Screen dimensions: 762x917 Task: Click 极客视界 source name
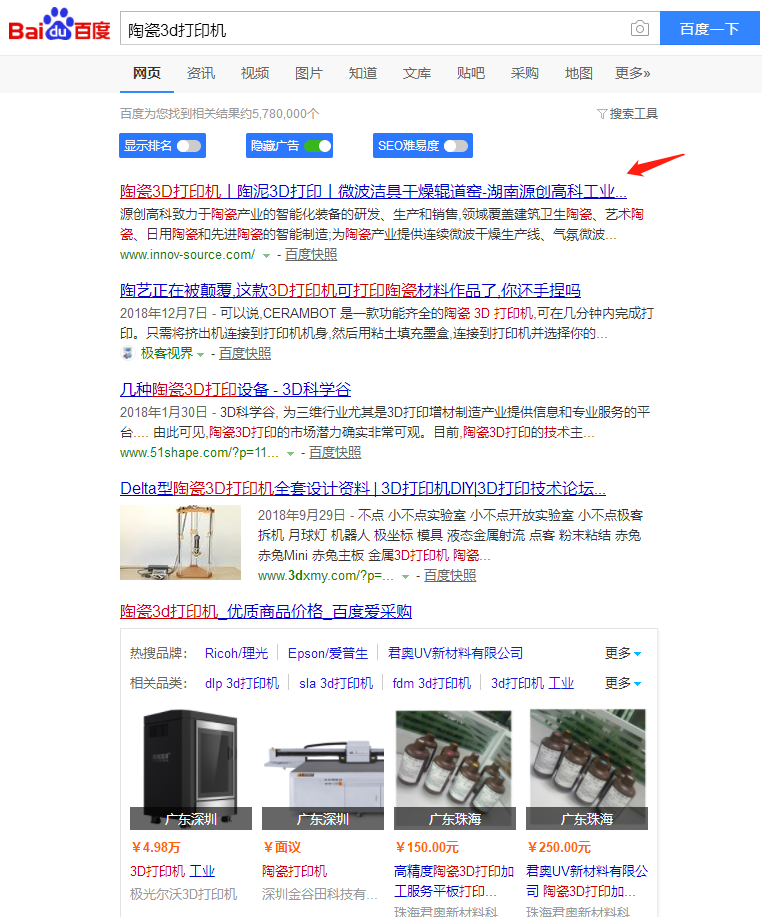coord(167,353)
